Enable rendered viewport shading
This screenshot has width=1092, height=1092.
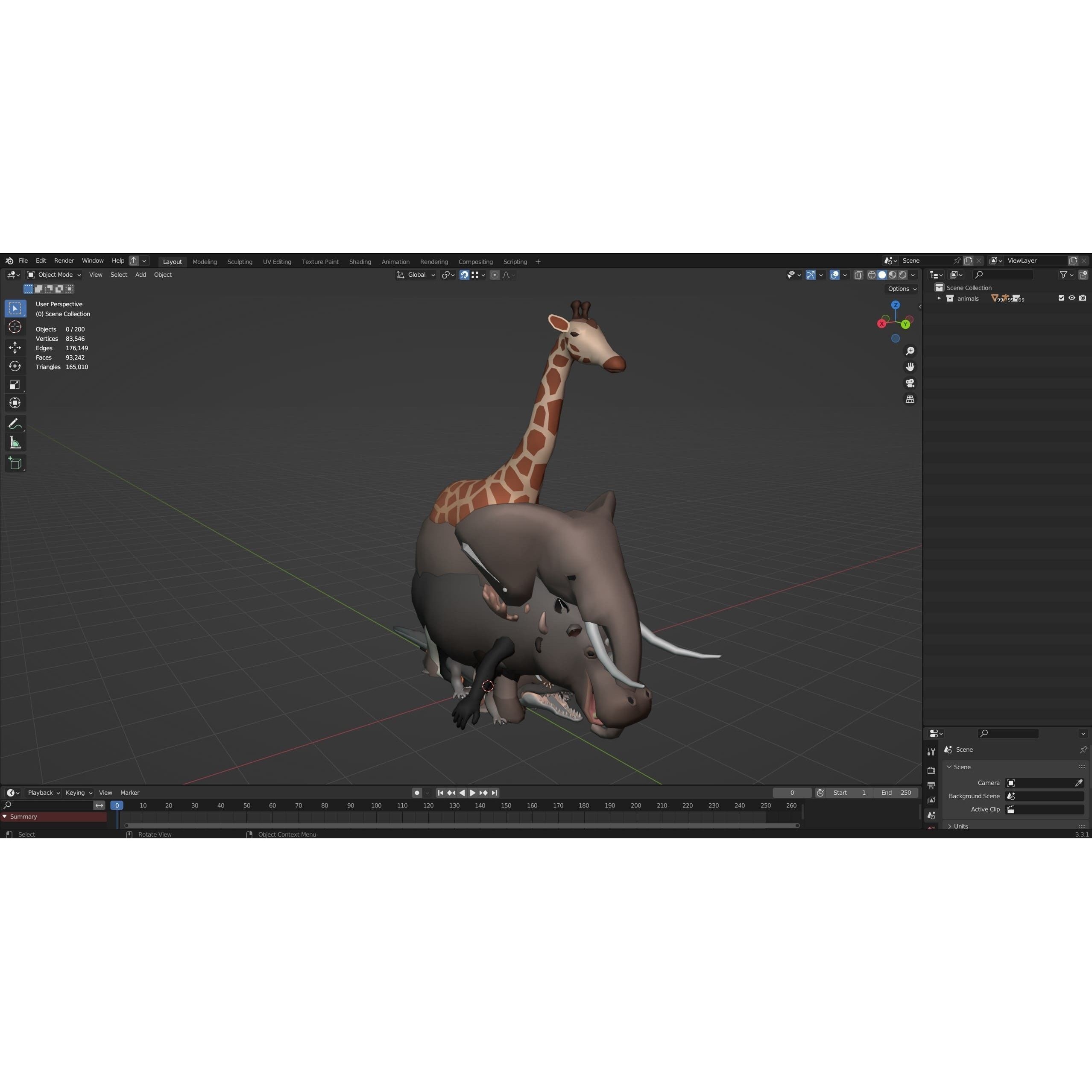[x=903, y=275]
